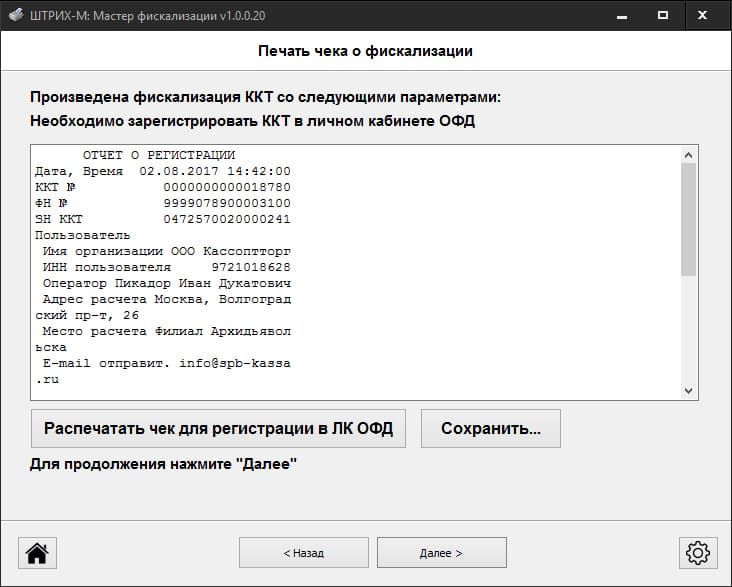
Task: Click the ".ru" line in the report
Action: click(47, 379)
